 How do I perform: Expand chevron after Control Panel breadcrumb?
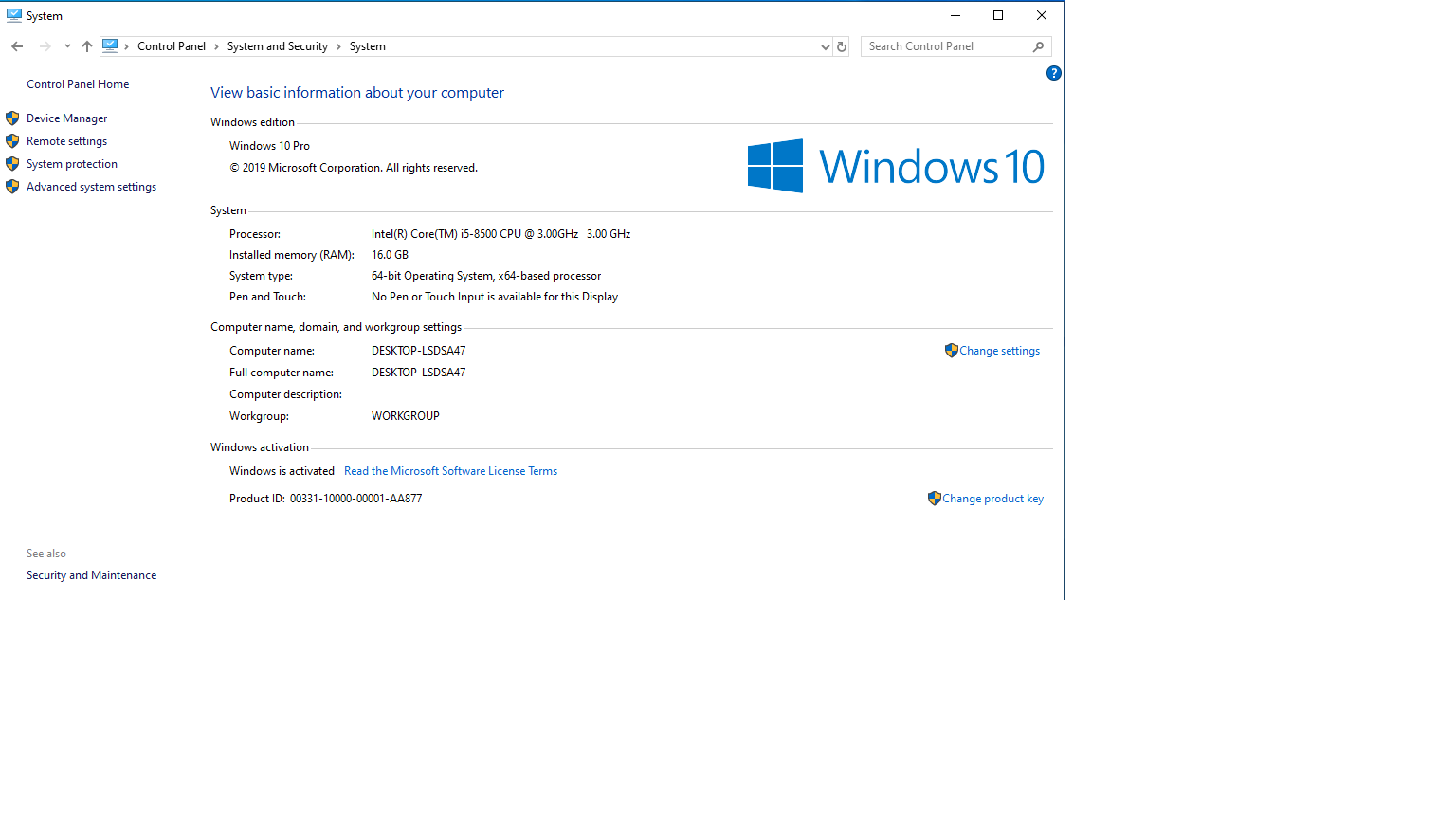click(x=216, y=46)
